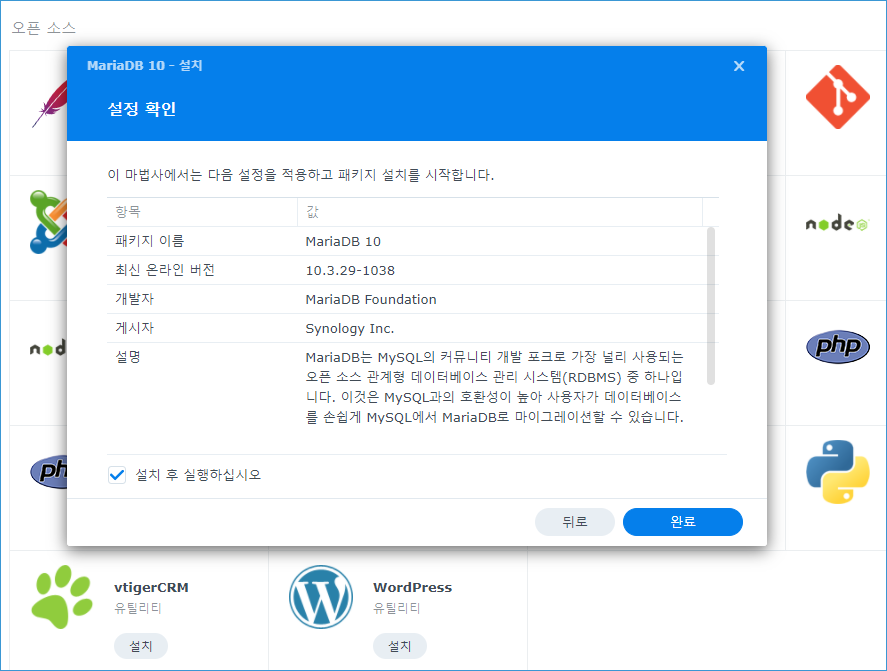Click the vtigerCRM package title
Image resolution: width=887 pixels, height=671 pixels.
tap(151, 587)
